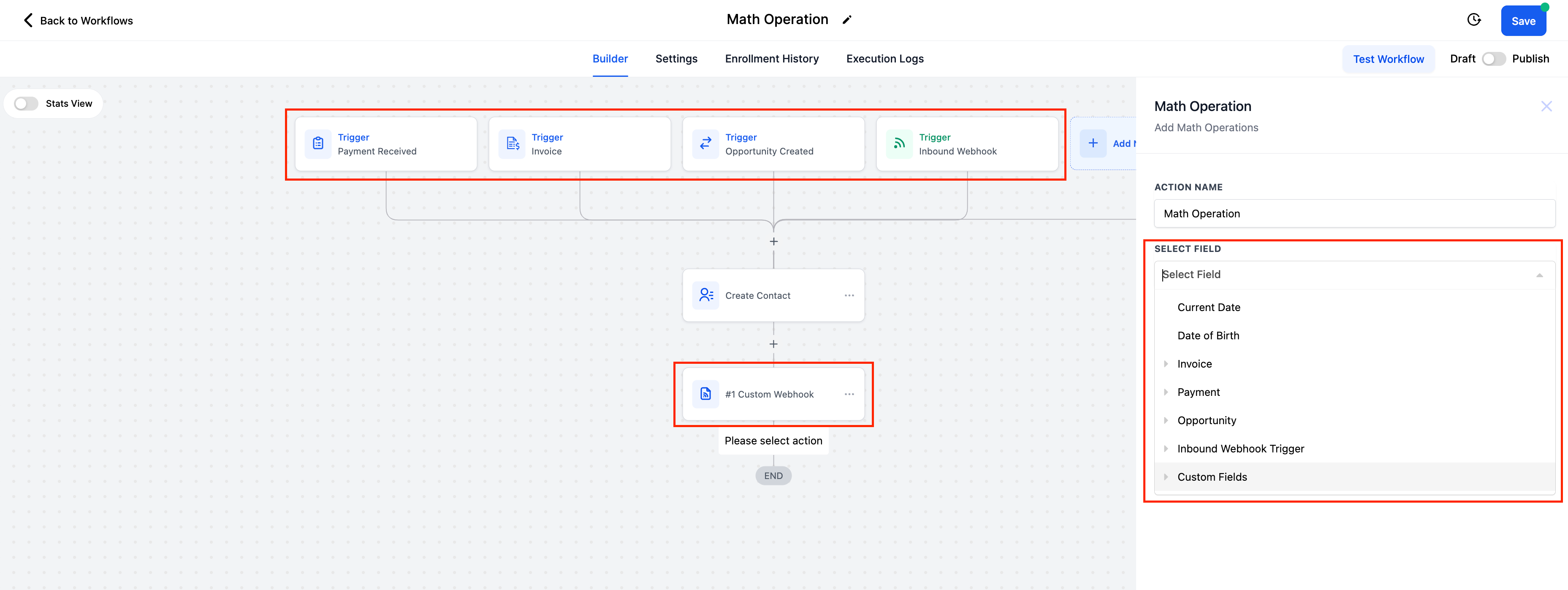This screenshot has height=590, width=1568.
Task: Click the Create Contact node icon
Action: coord(706,295)
